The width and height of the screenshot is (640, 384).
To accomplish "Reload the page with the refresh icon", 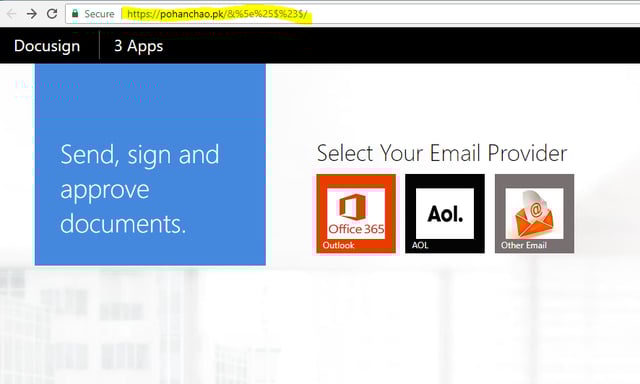I will click(52, 13).
